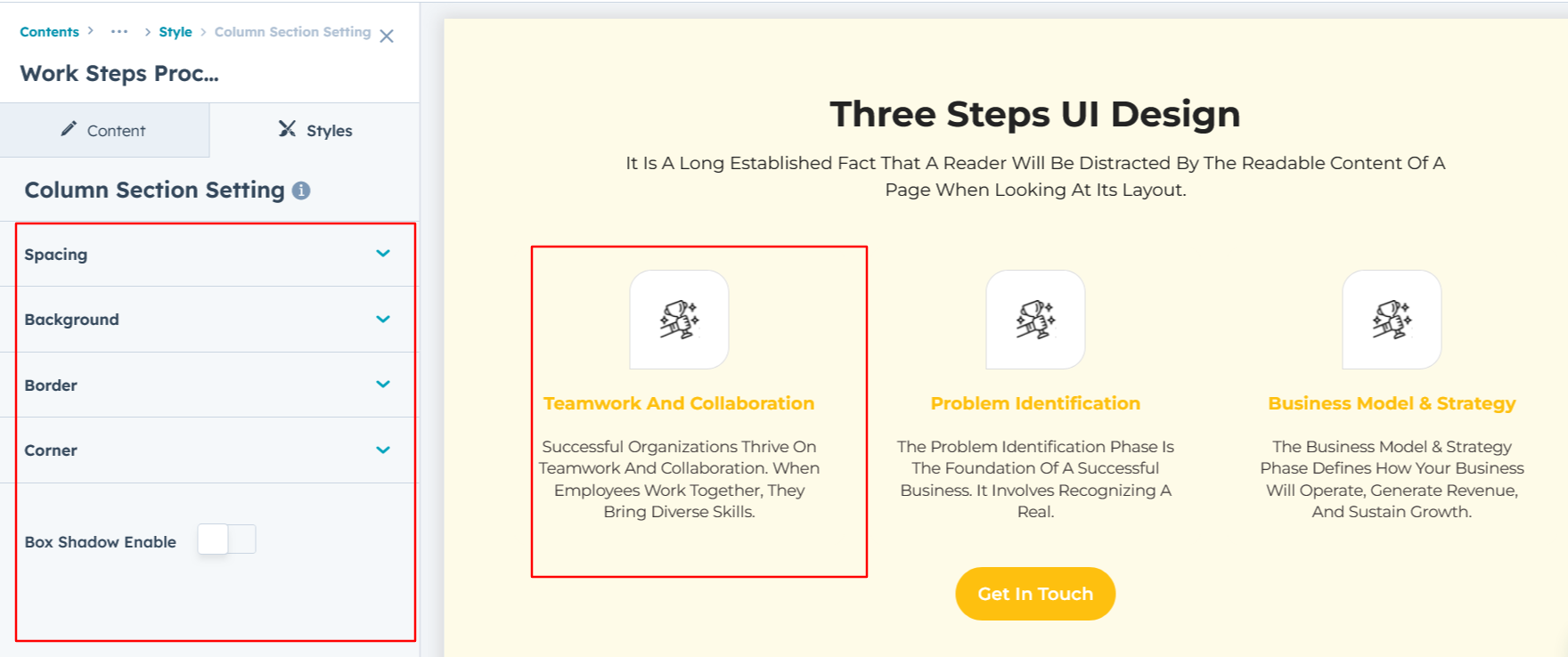Click the crossed-tools icon on Styles tab

click(x=287, y=129)
